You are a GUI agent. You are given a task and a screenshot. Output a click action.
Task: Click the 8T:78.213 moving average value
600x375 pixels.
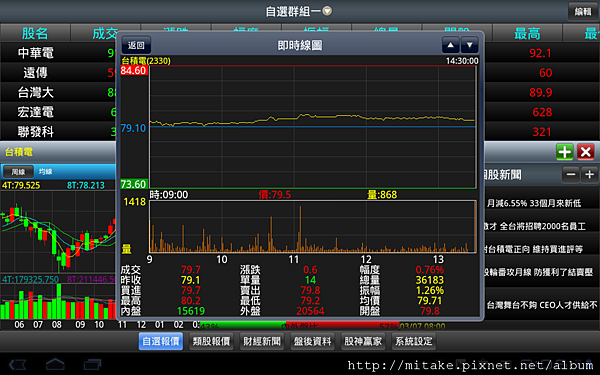click(86, 185)
